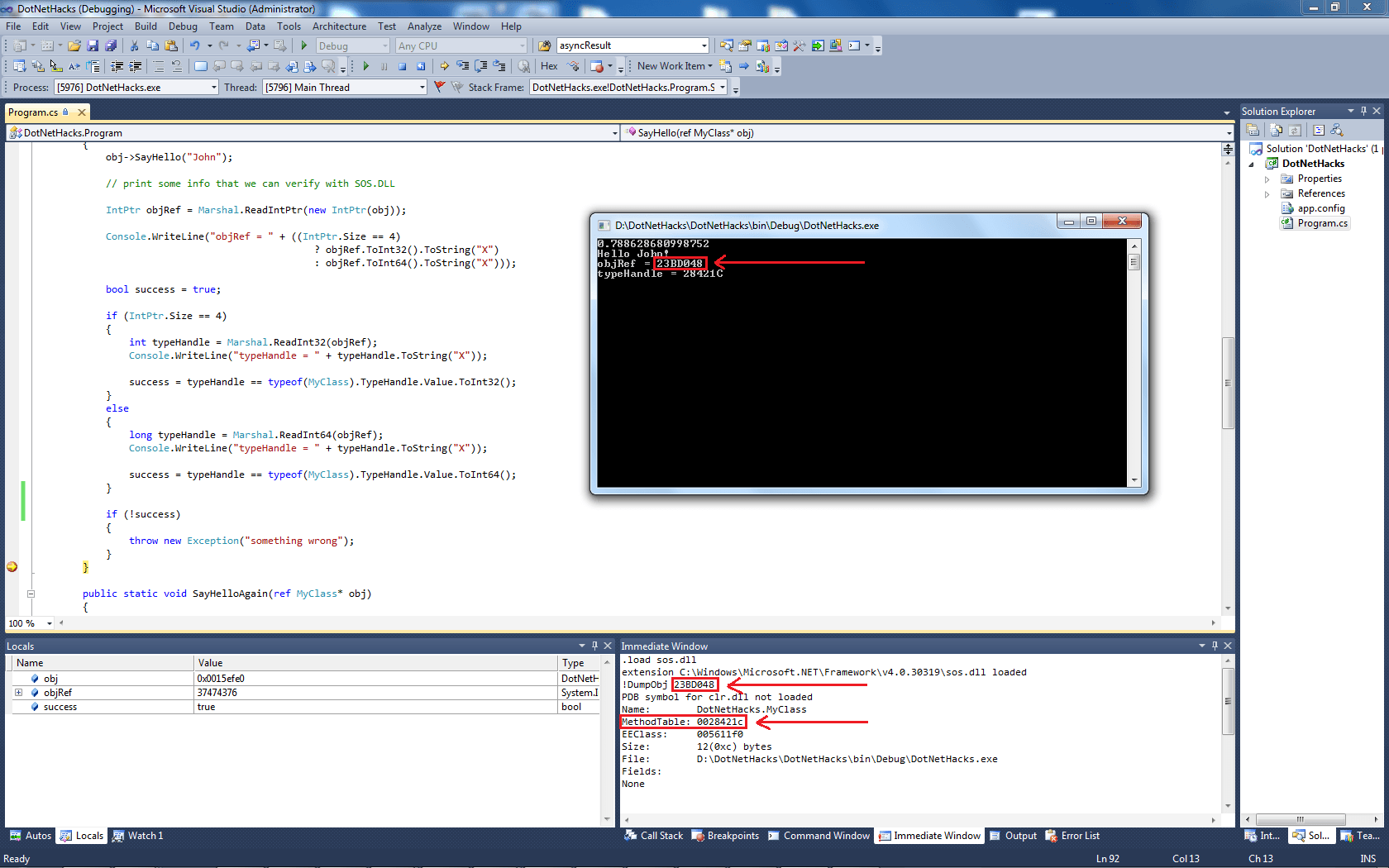Image resolution: width=1389 pixels, height=868 pixels.
Task: Click View Class Diagram icon in Solution Explorer
Action: (x=1337, y=131)
